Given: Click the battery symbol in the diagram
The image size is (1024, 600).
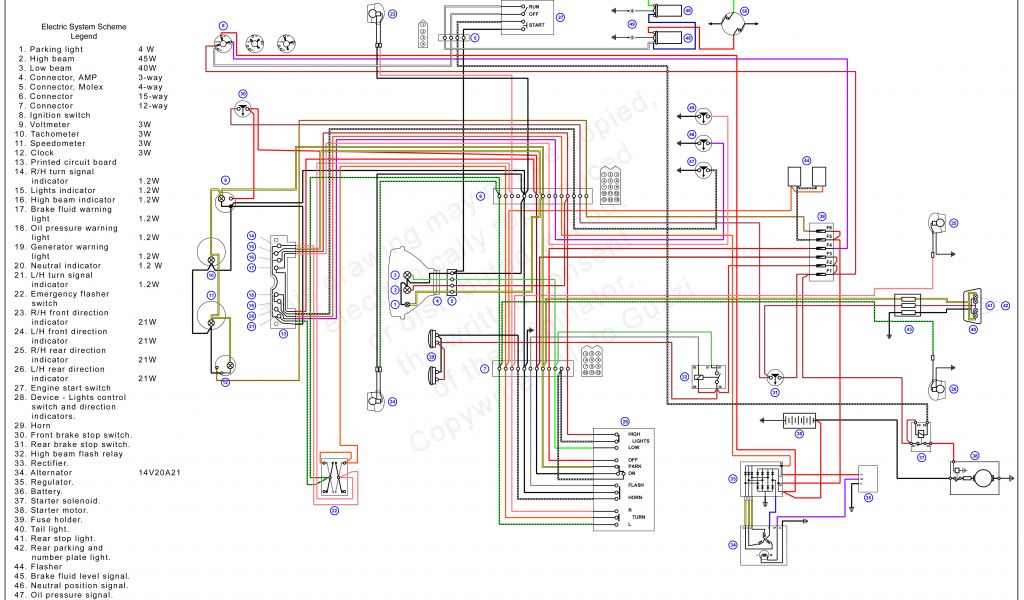Looking at the screenshot, I should [x=799, y=420].
